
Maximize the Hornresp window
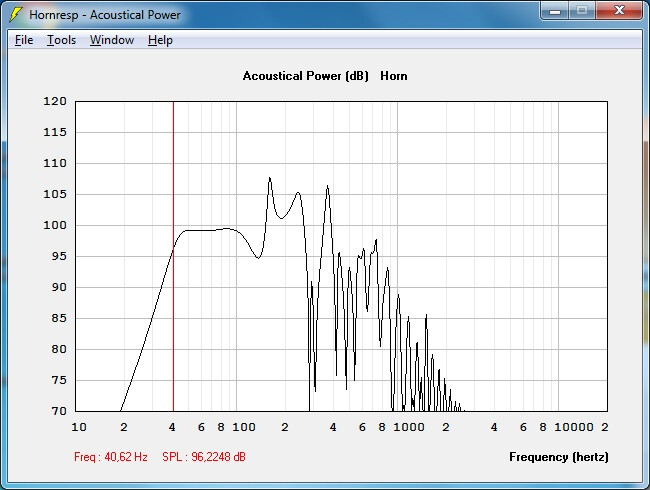[582, 11]
